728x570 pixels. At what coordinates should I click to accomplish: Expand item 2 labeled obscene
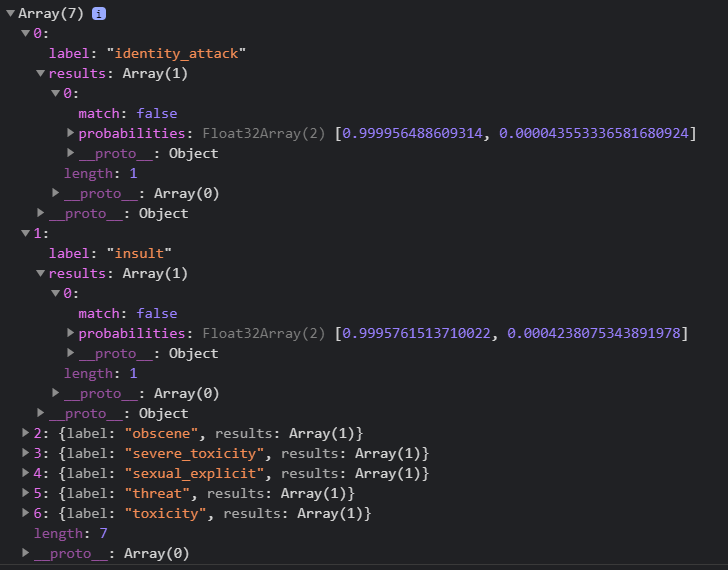point(26,433)
